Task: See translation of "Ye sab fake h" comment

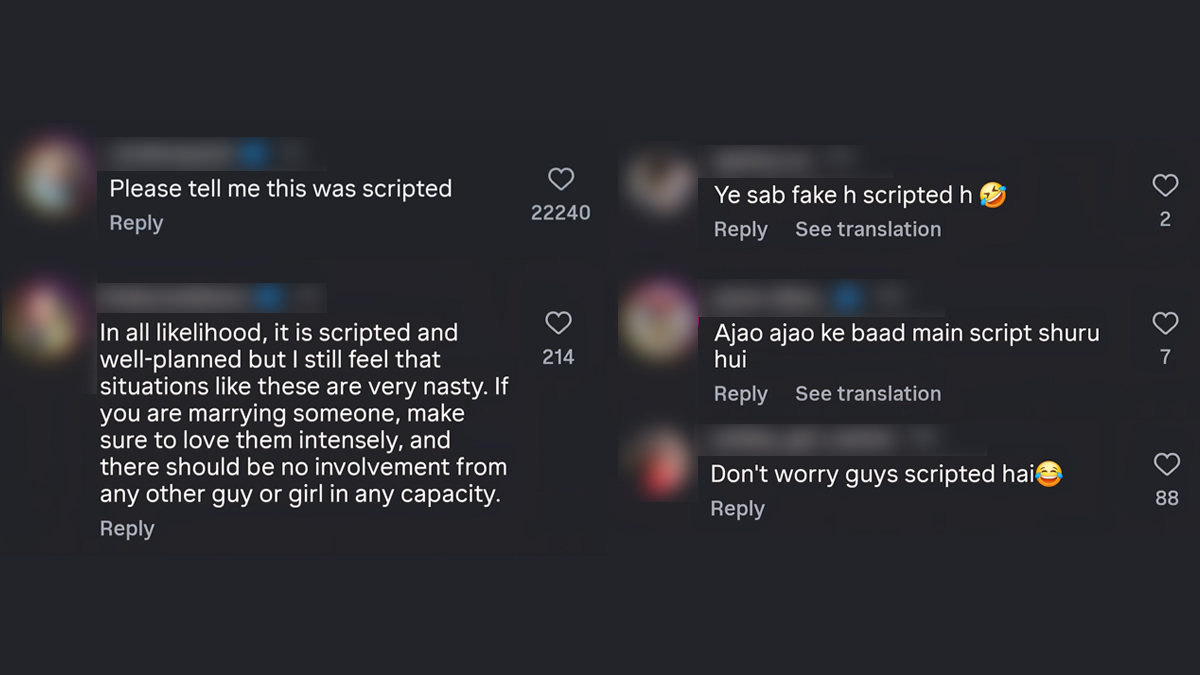Action: (868, 229)
